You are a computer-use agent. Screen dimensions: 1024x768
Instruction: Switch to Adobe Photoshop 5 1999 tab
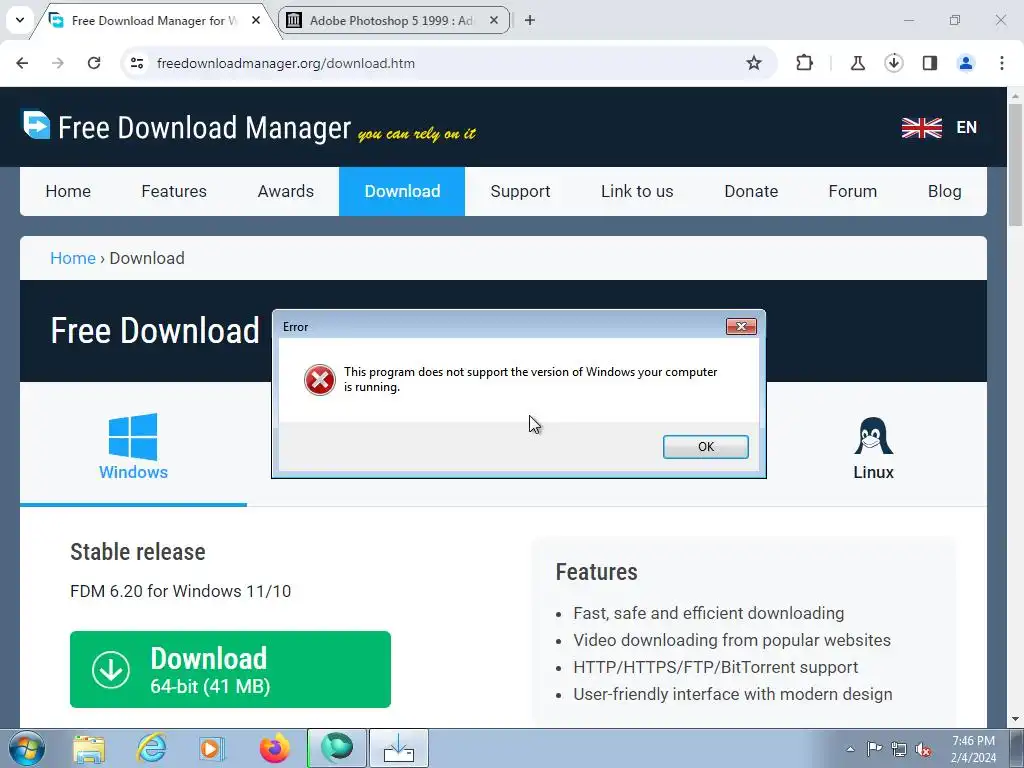pyautogui.click(x=392, y=20)
